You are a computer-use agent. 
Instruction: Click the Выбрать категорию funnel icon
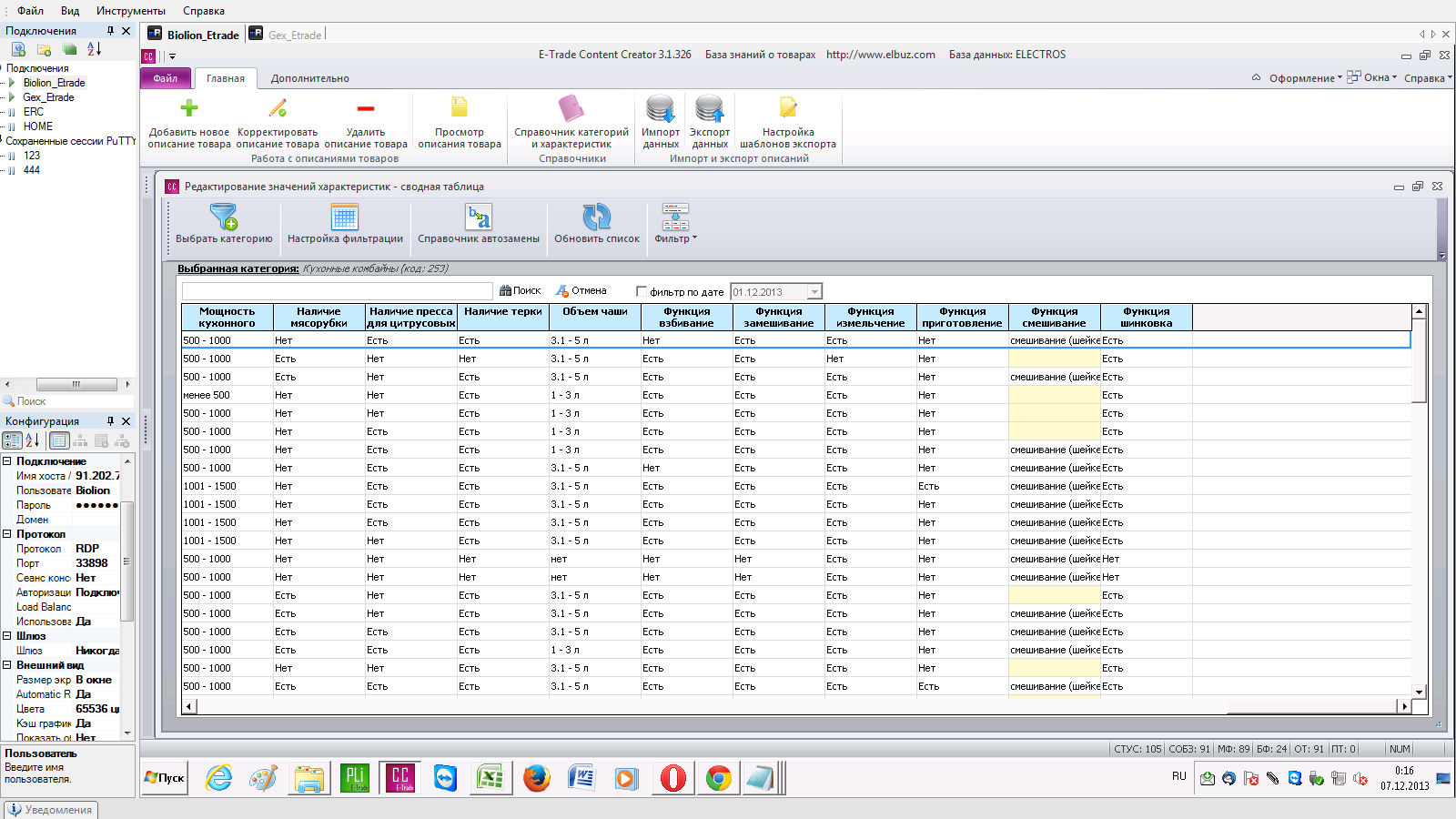[224, 217]
